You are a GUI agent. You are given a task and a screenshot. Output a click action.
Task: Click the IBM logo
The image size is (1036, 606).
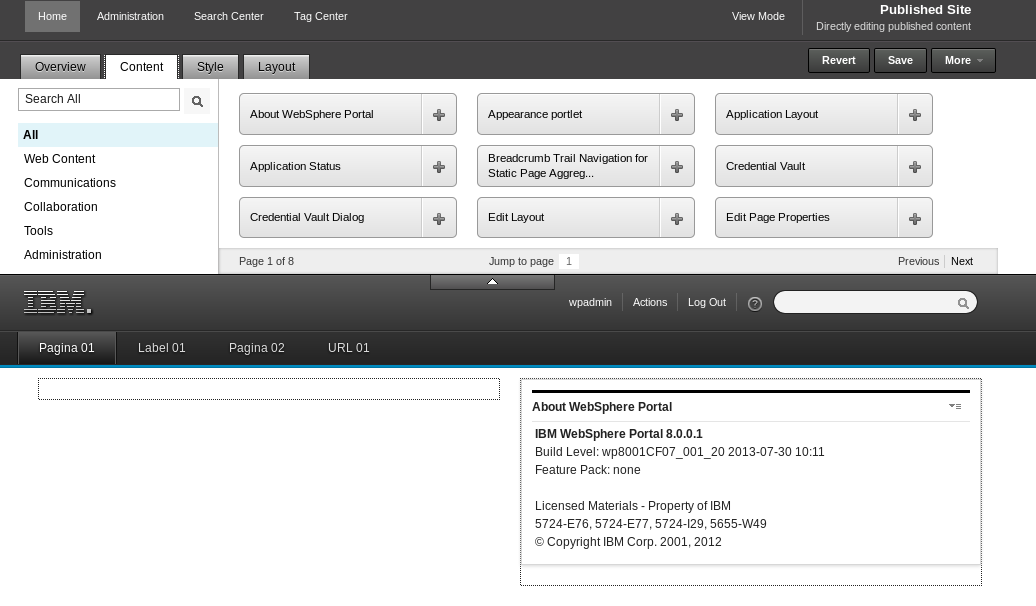[x=57, y=302]
